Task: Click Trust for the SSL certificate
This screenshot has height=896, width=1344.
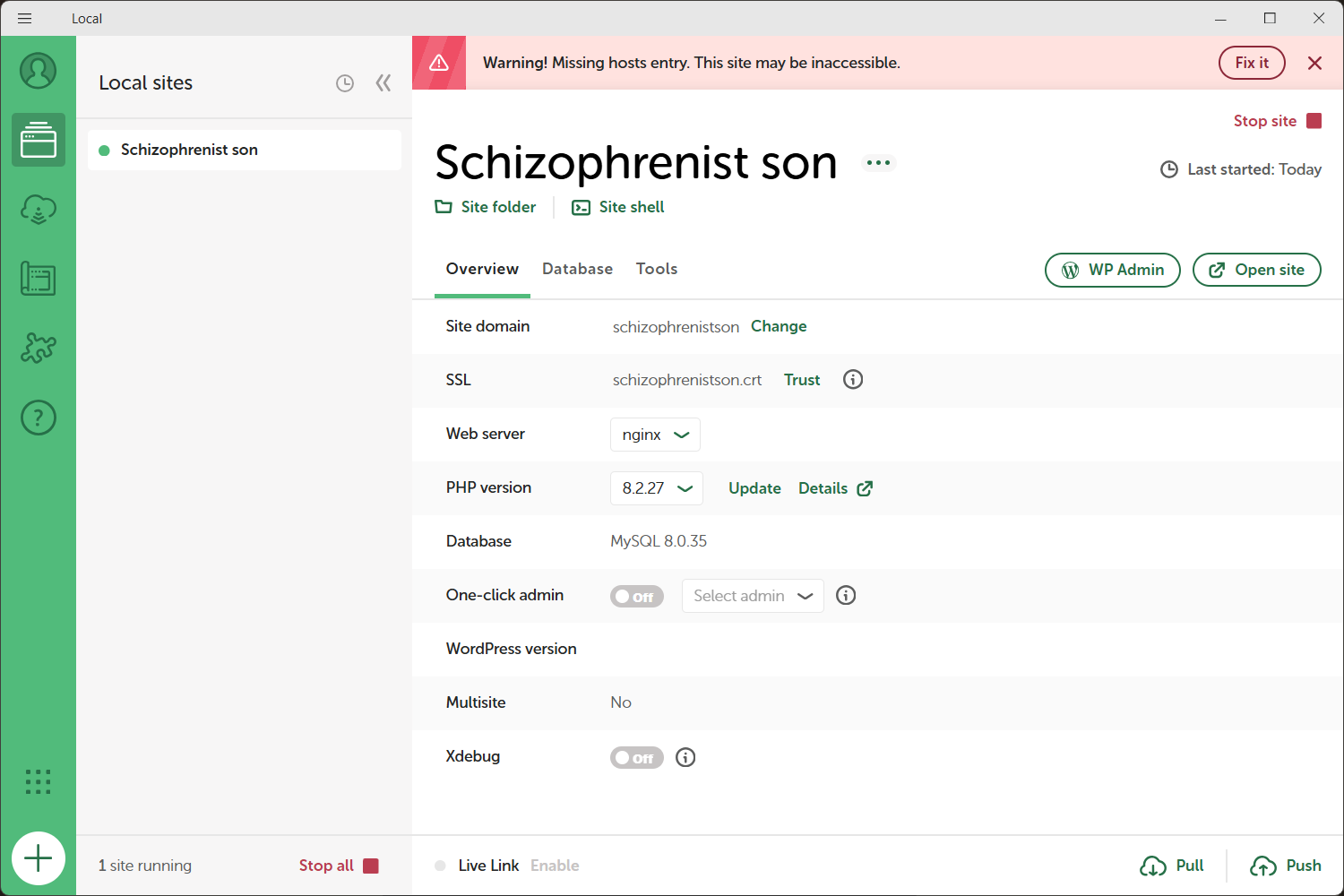Action: pos(802,380)
